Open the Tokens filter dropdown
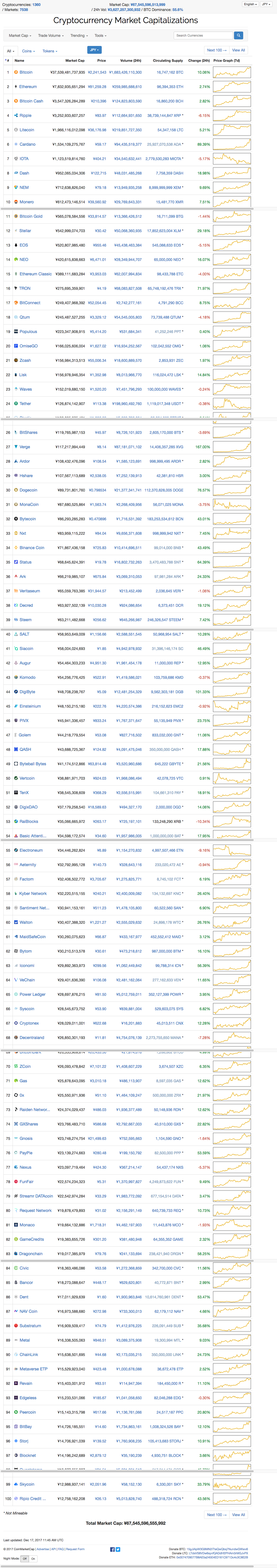The width and height of the screenshot is (277, 1568). coord(50,51)
